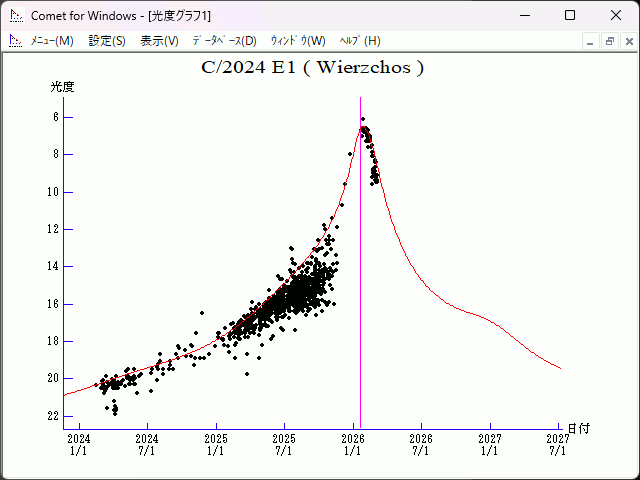Select the 2026 1/1 date axis label

(353, 444)
